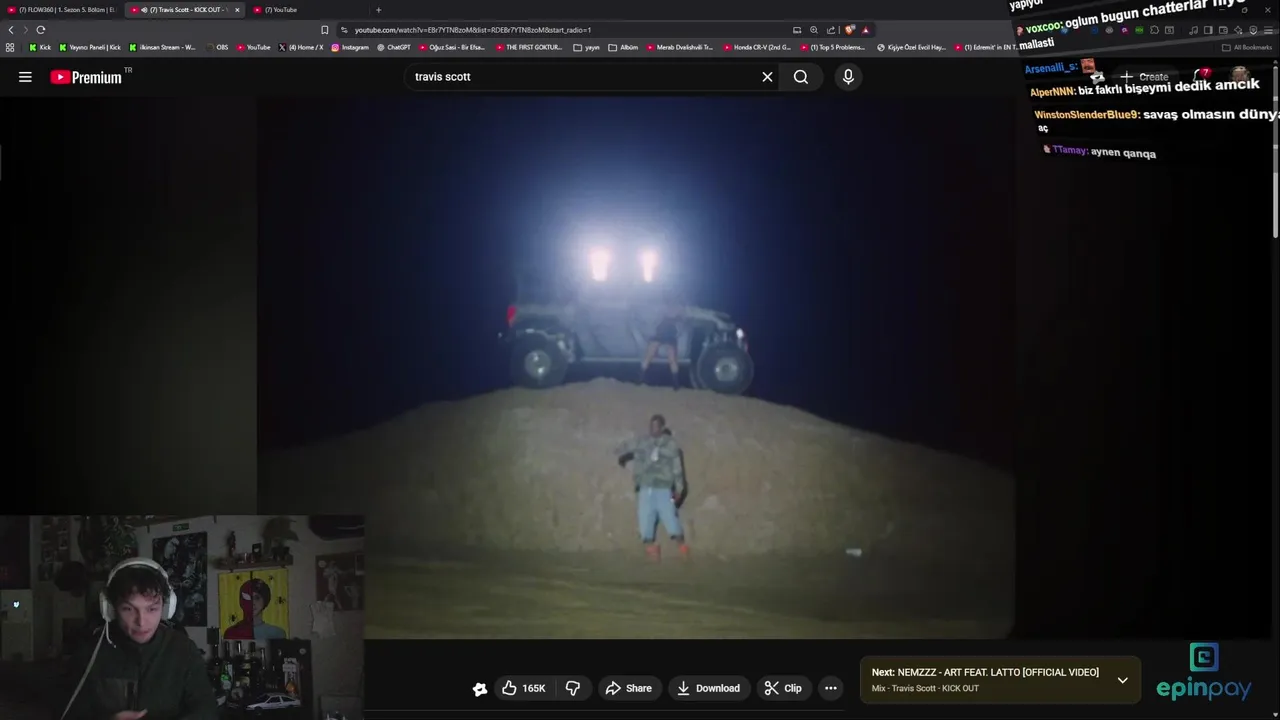The height and width of the screenshot is (720, 1280).
Task: Switch to the FLOW360 1. Sezon browser tab
Action: pos(62,10)
